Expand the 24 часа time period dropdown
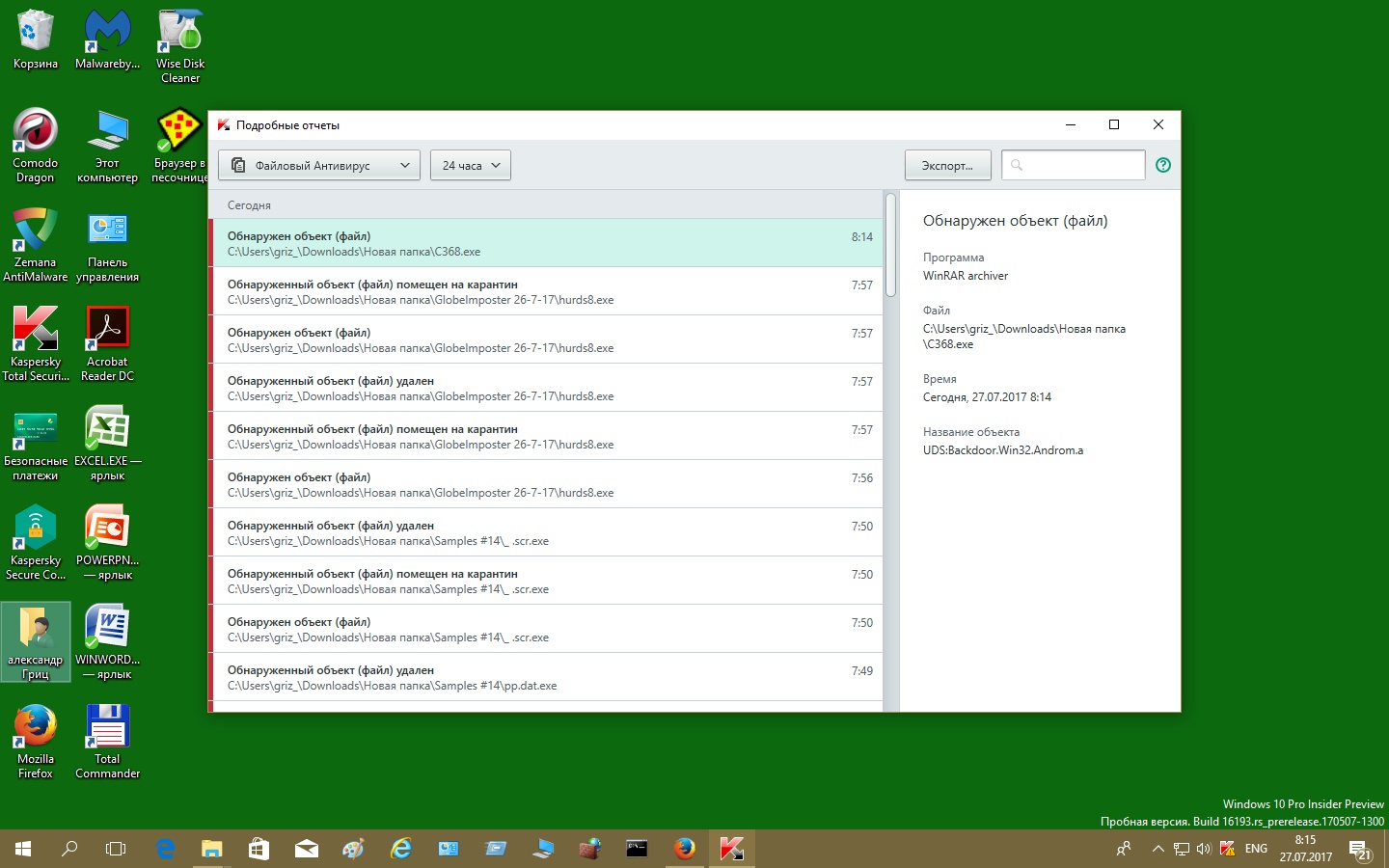 (471, 165)
